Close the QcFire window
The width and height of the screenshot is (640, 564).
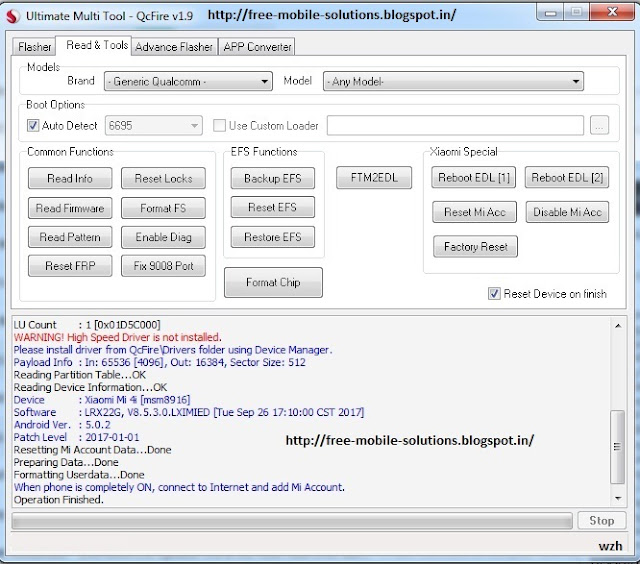pyautogui.click(x=612, y=13)
